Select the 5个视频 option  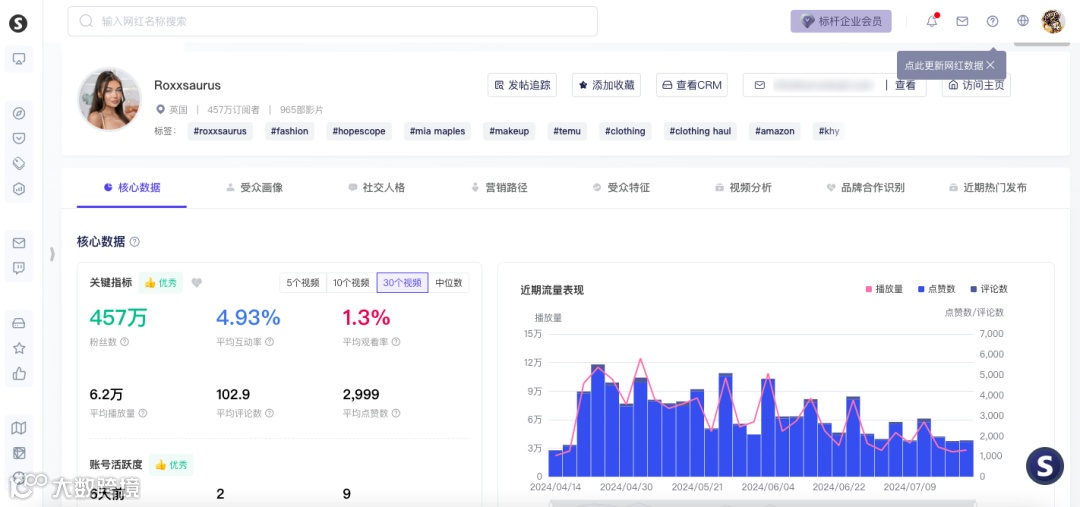(x=303, y=282)
